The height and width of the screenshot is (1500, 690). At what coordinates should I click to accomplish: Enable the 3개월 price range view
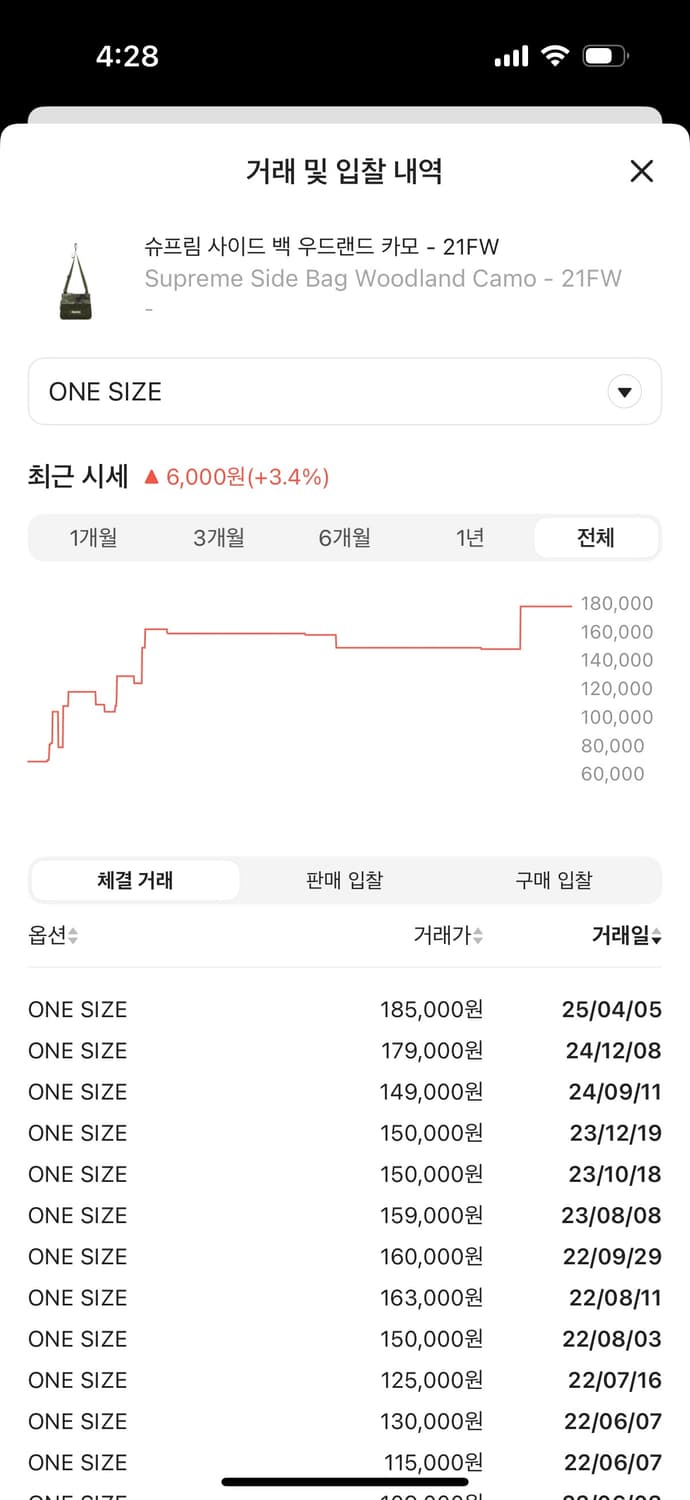[219, 537]
